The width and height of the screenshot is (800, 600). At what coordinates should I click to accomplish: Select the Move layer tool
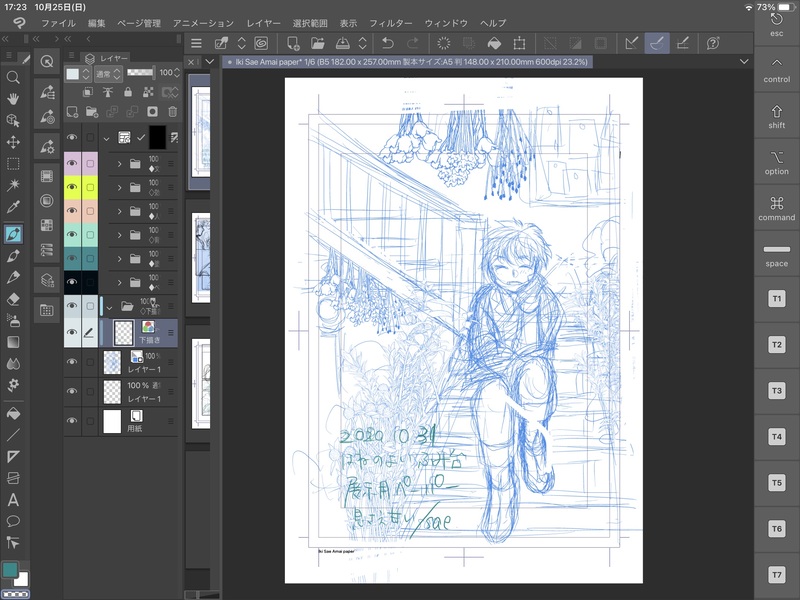13,142
